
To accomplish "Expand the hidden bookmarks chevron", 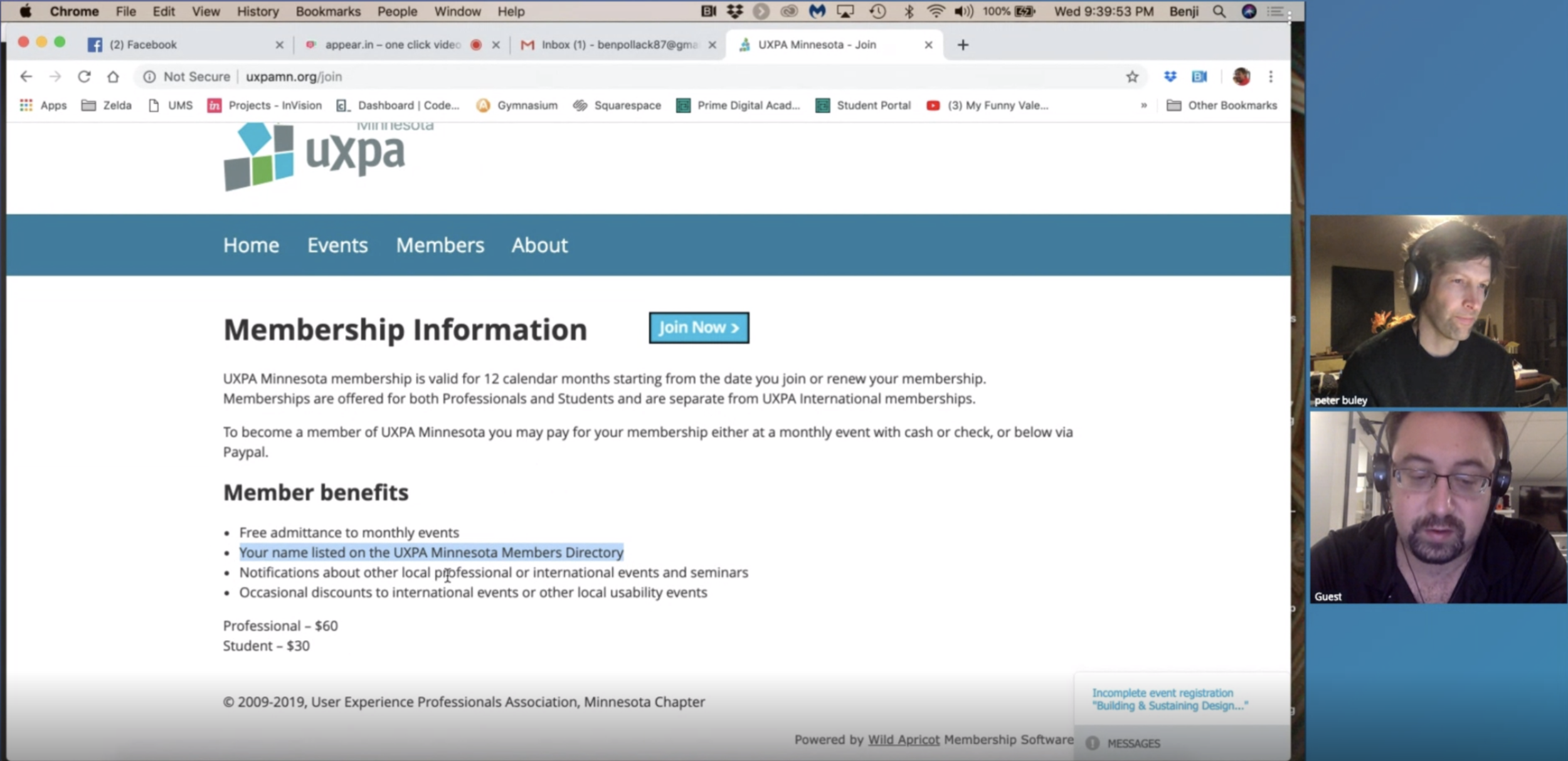I will [1143, 105].
